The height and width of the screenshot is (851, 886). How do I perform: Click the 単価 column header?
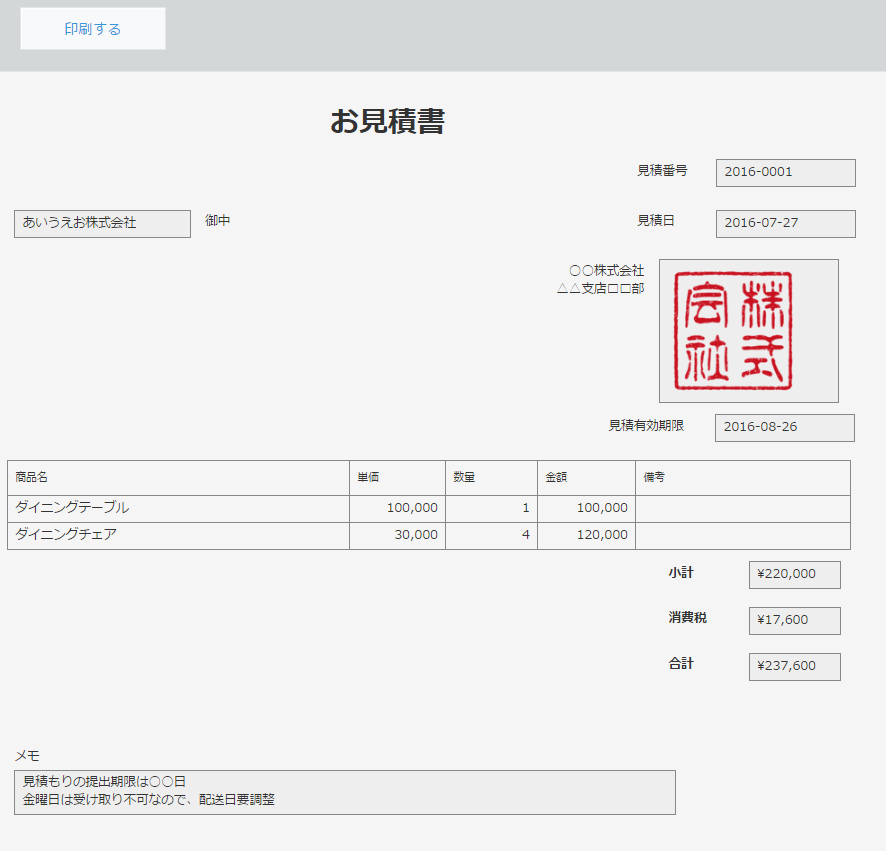coord(397,478)
